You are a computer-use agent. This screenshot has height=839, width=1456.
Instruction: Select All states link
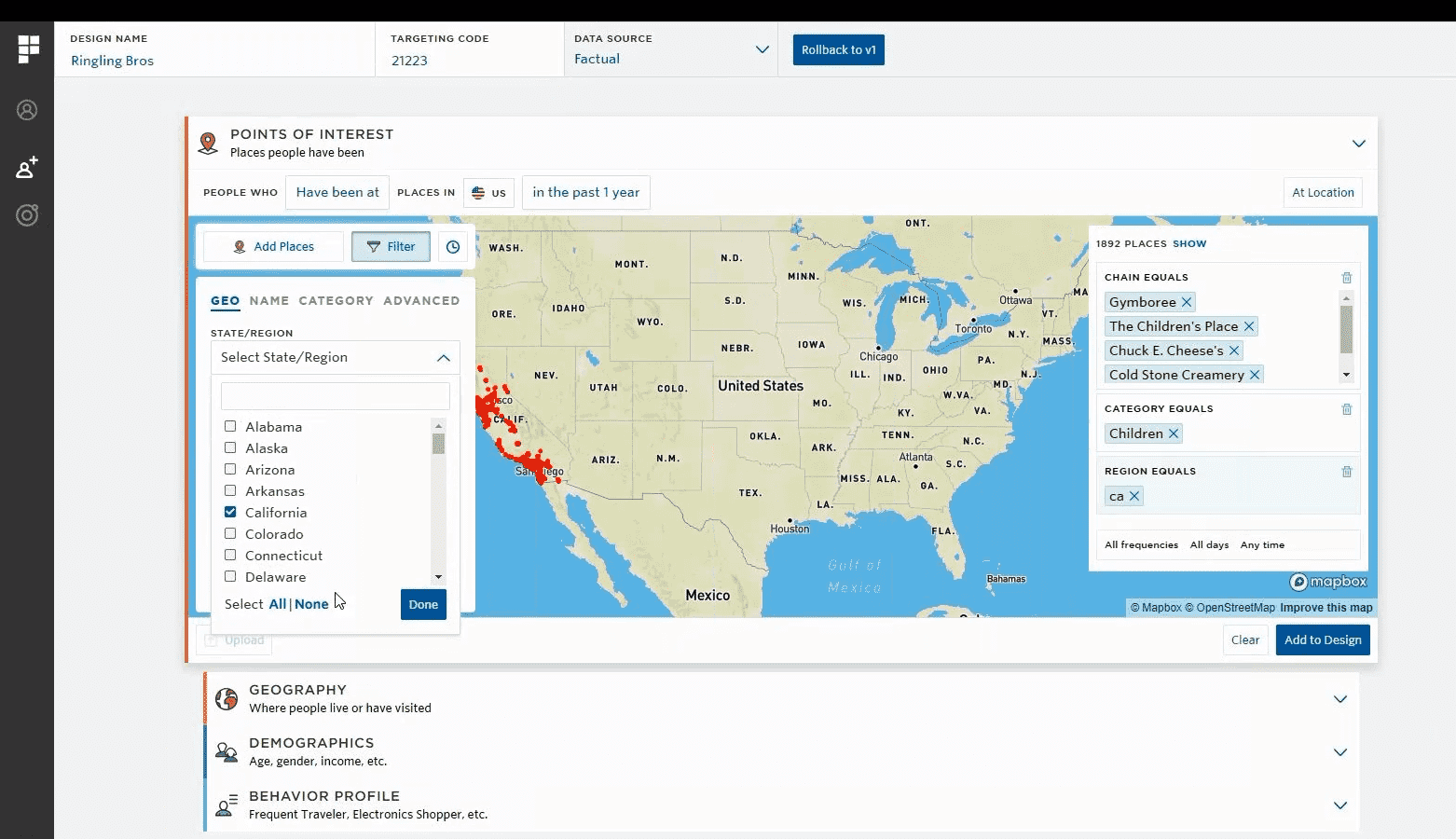pyautogui.click(x=278, y=604)
